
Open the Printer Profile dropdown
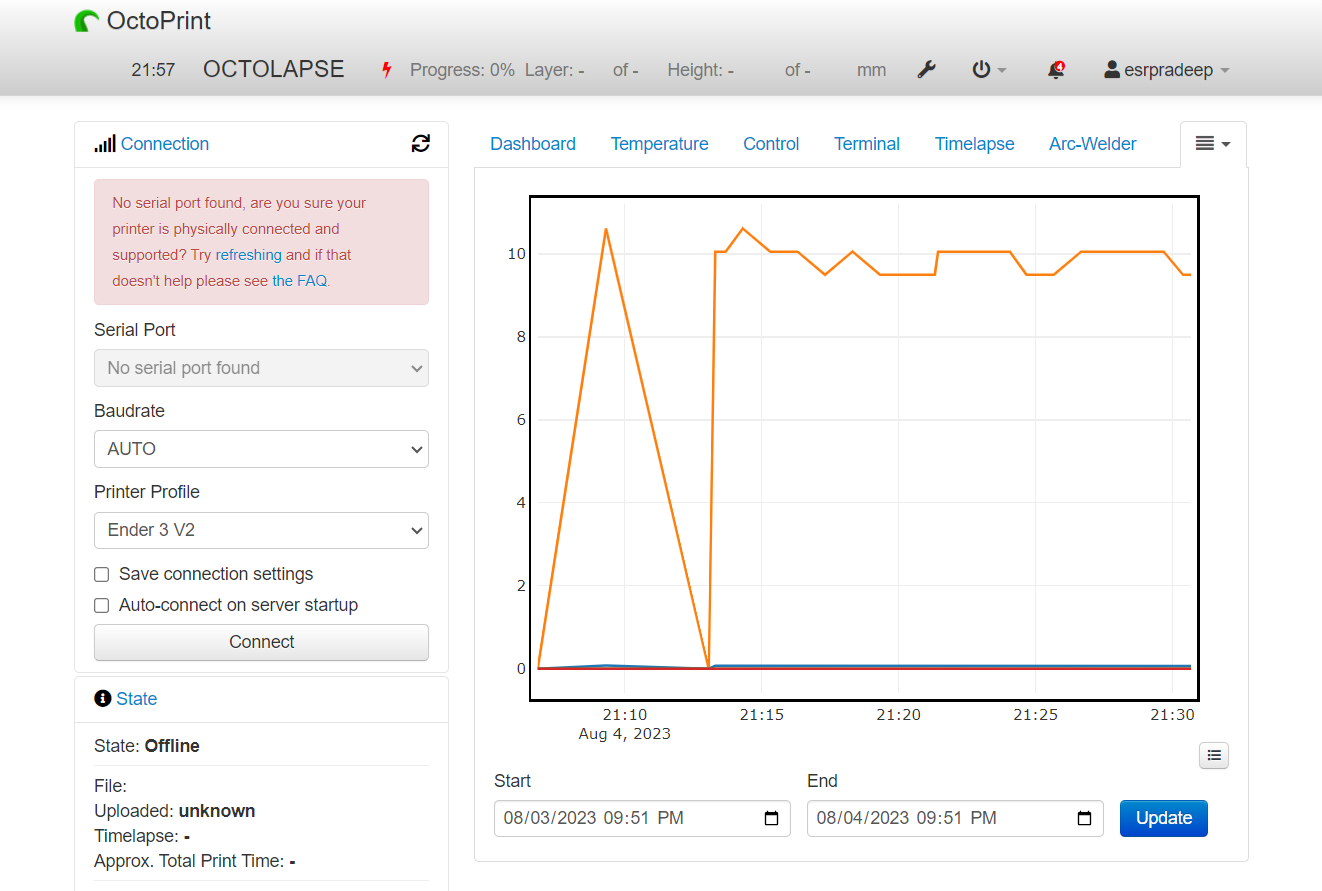(261, 530)
